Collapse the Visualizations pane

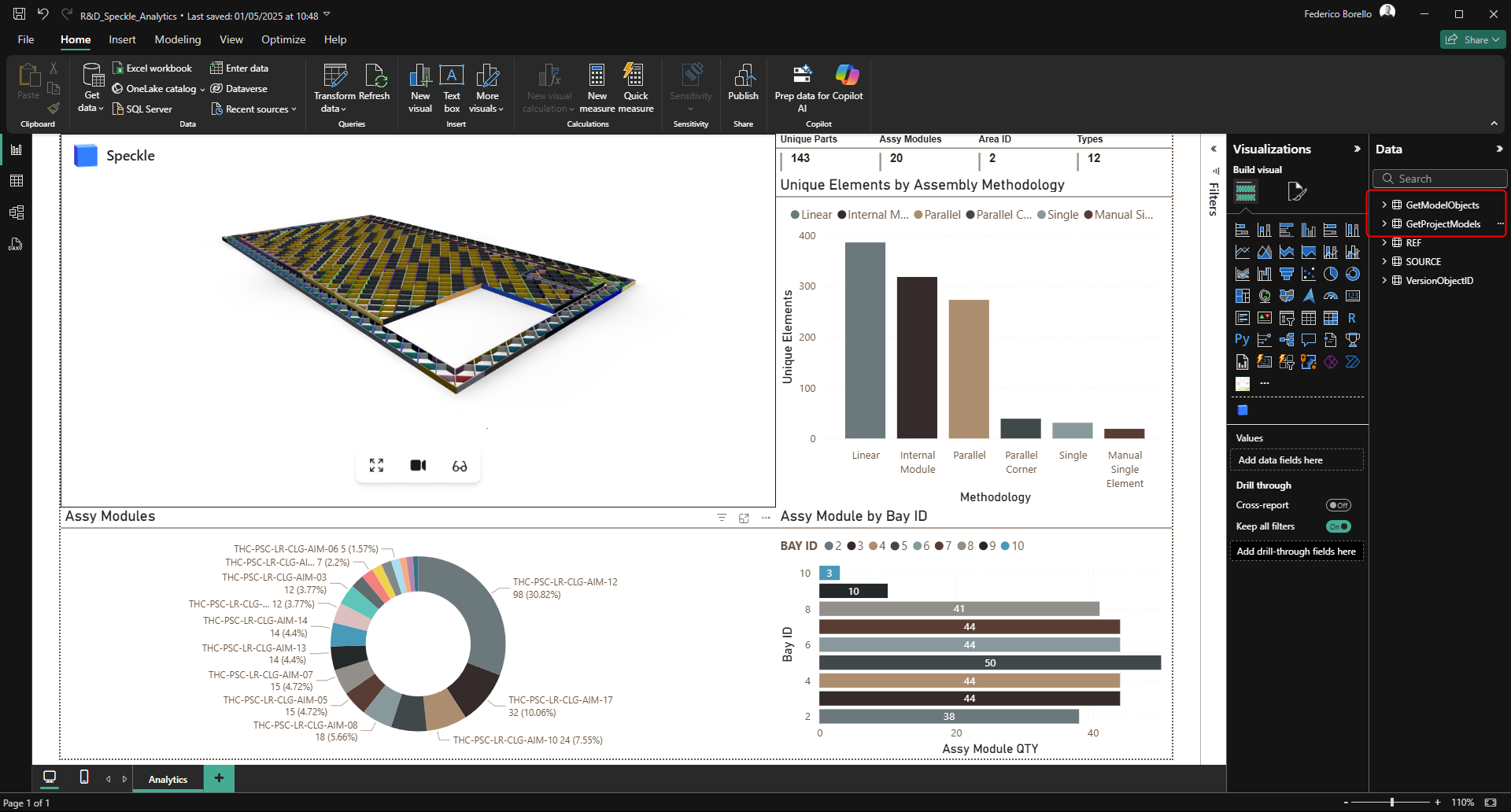(1357, 149)
